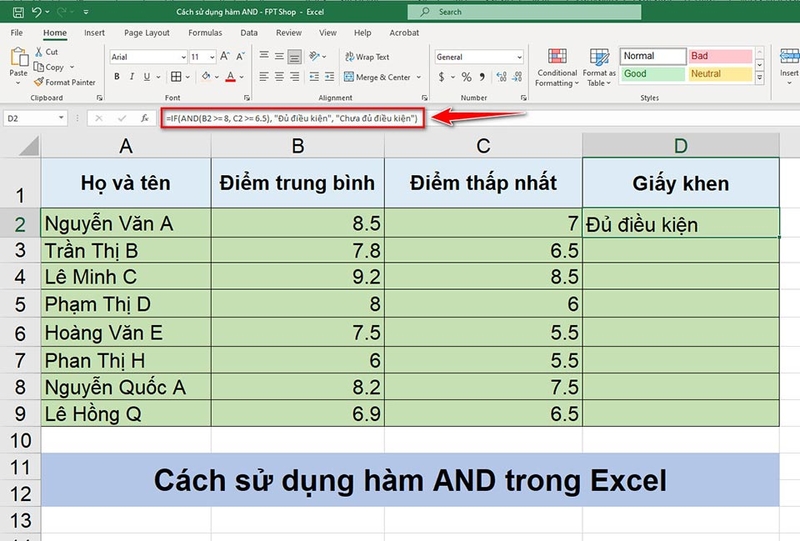800x541 pixels.
Task: Enable Wrap Text
Action: point(367,57)
